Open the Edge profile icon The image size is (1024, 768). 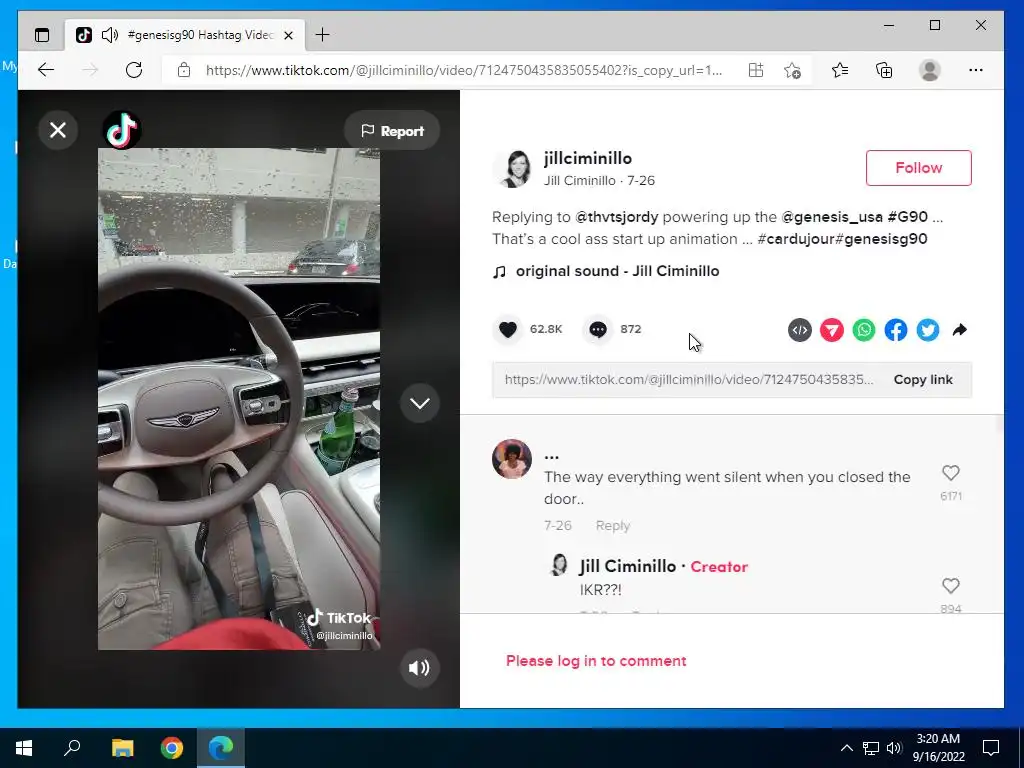point(929,70)
